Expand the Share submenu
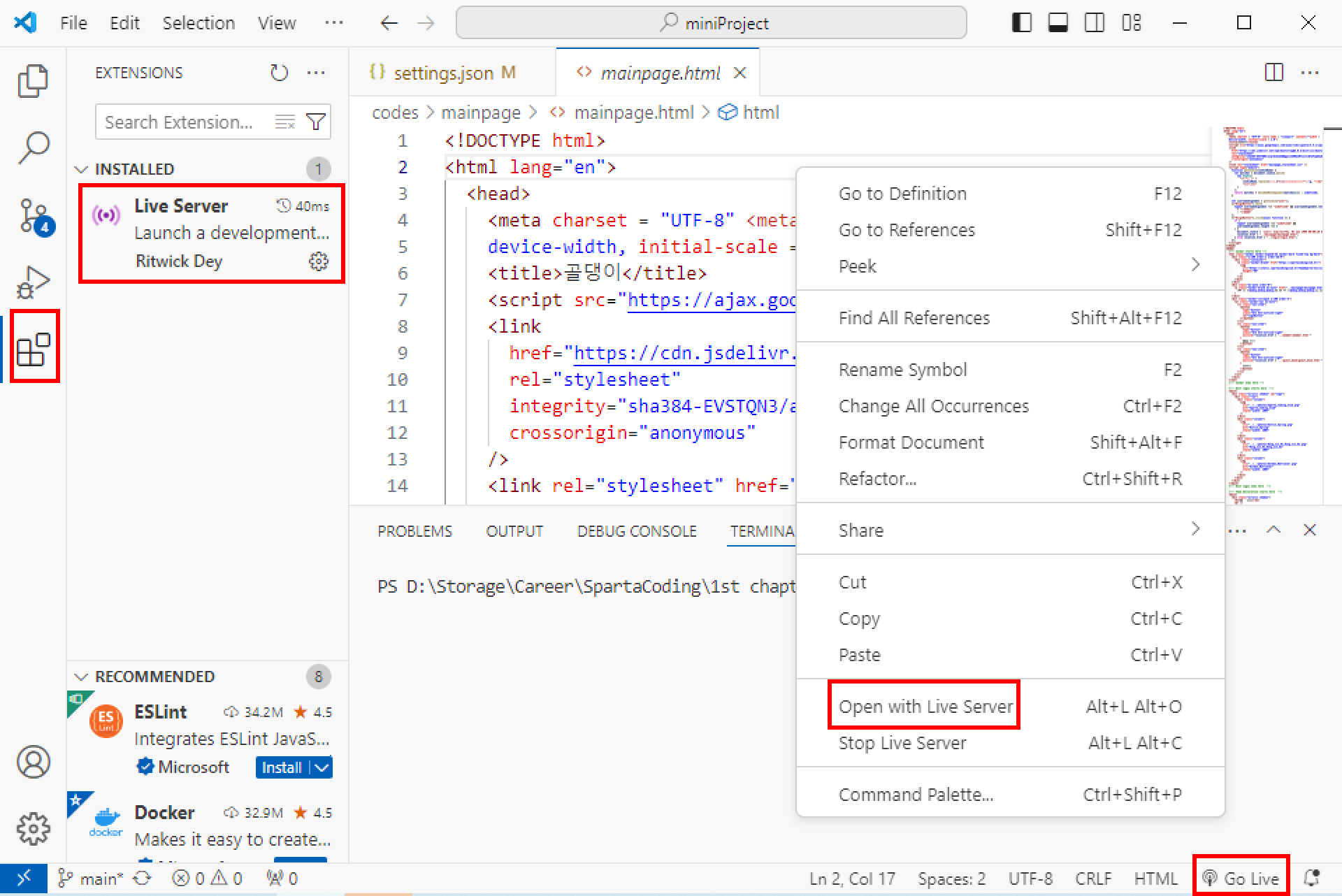The width and height of the screenshot is (1342, 896). click(1010, 530)
